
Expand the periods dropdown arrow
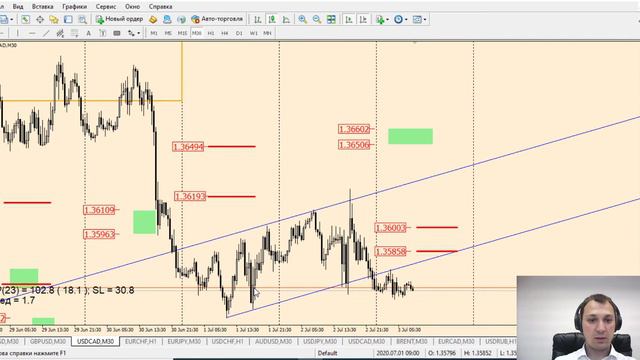(x=406, y=19)
